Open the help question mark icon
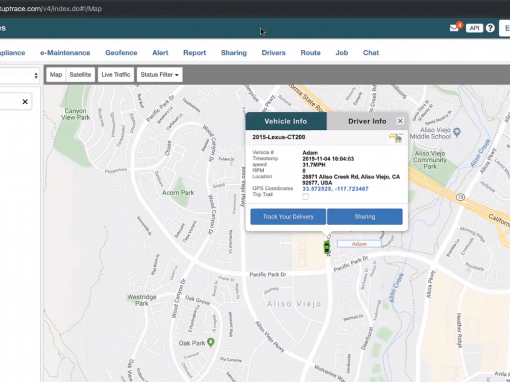The image size is (510, 382). click(490, 28)
